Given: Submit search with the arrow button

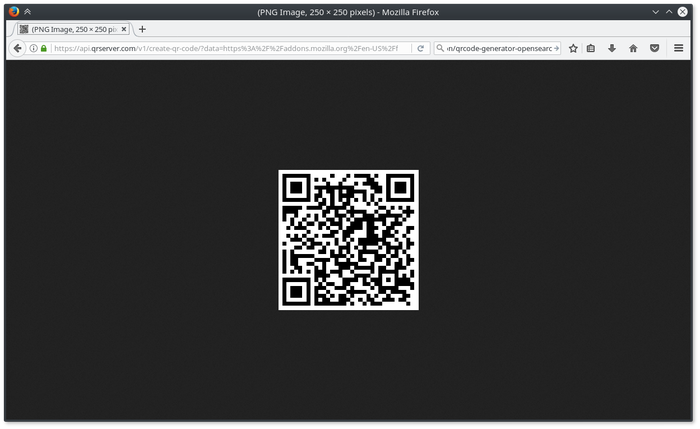Looking at the screenshot, I should [556, 48].
